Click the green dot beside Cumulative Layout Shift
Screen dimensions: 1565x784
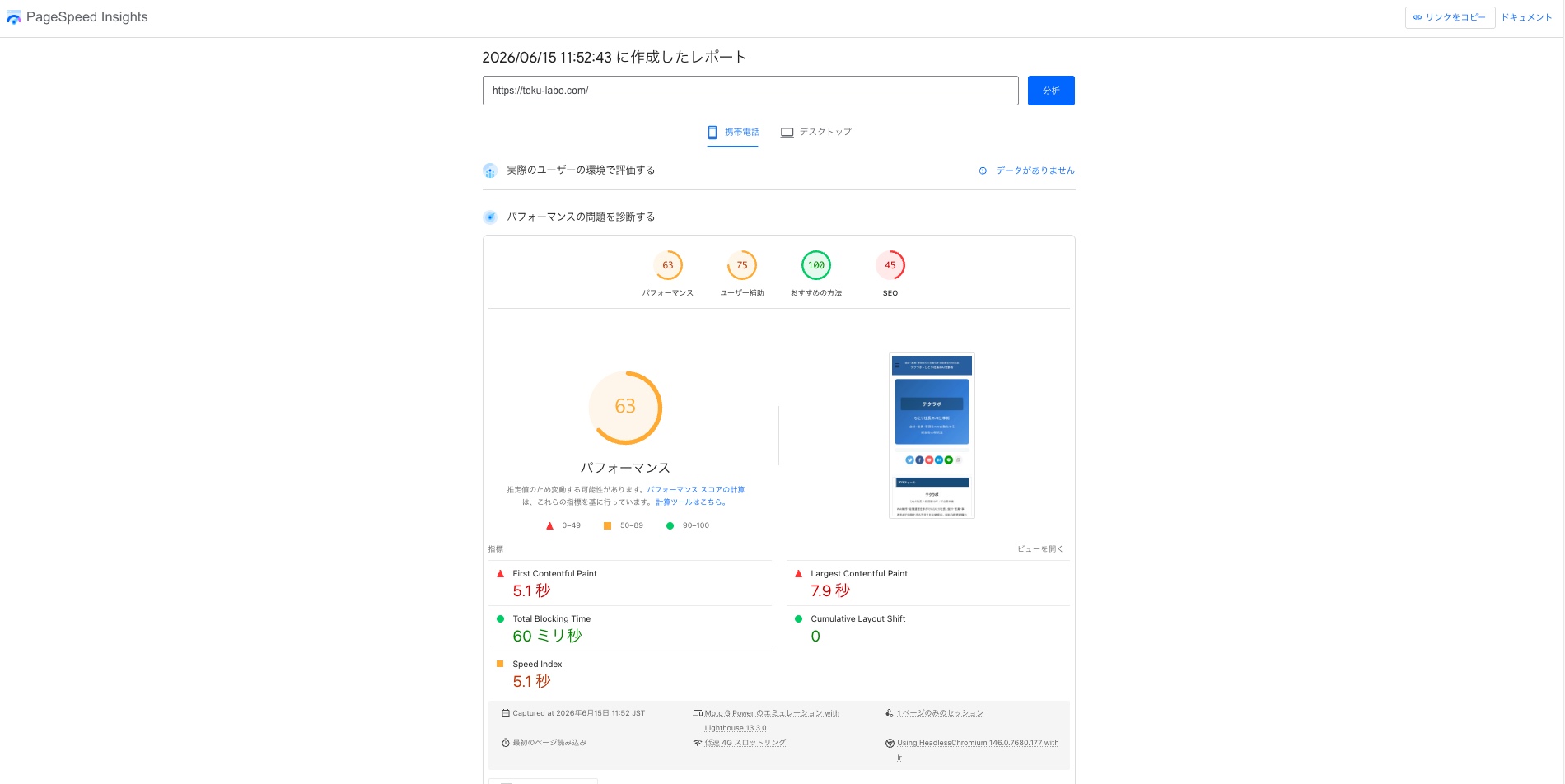(798, 618)
